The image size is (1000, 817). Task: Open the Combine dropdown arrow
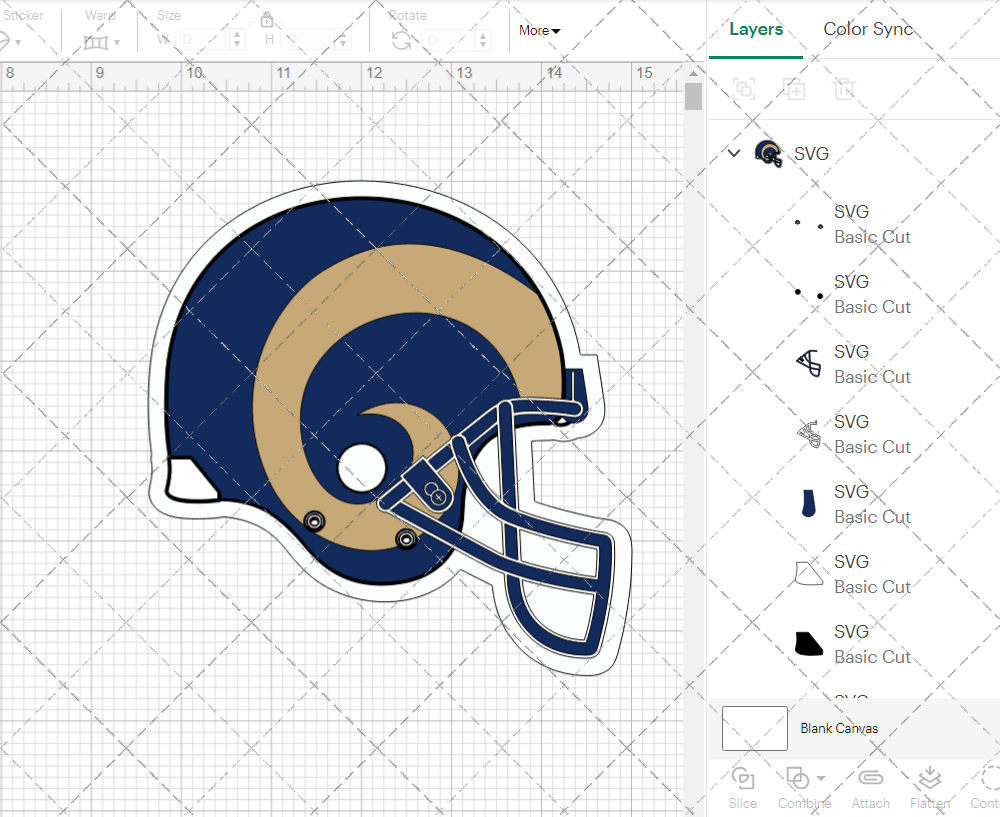pos(821,778)
